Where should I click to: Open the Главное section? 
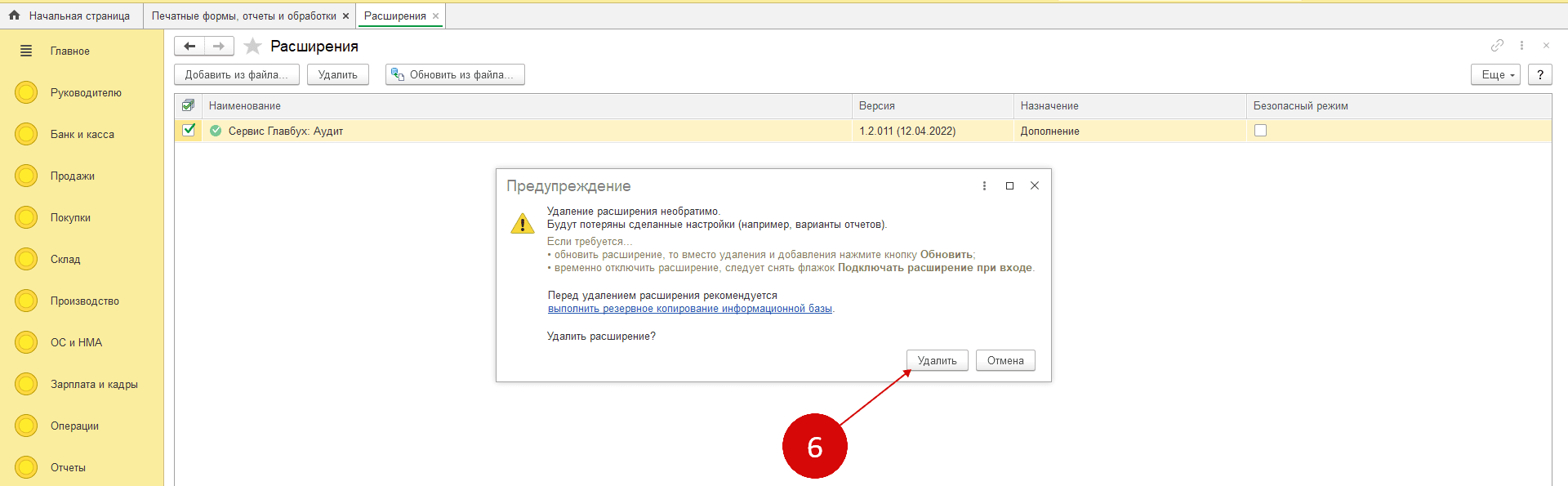[70, 51]
